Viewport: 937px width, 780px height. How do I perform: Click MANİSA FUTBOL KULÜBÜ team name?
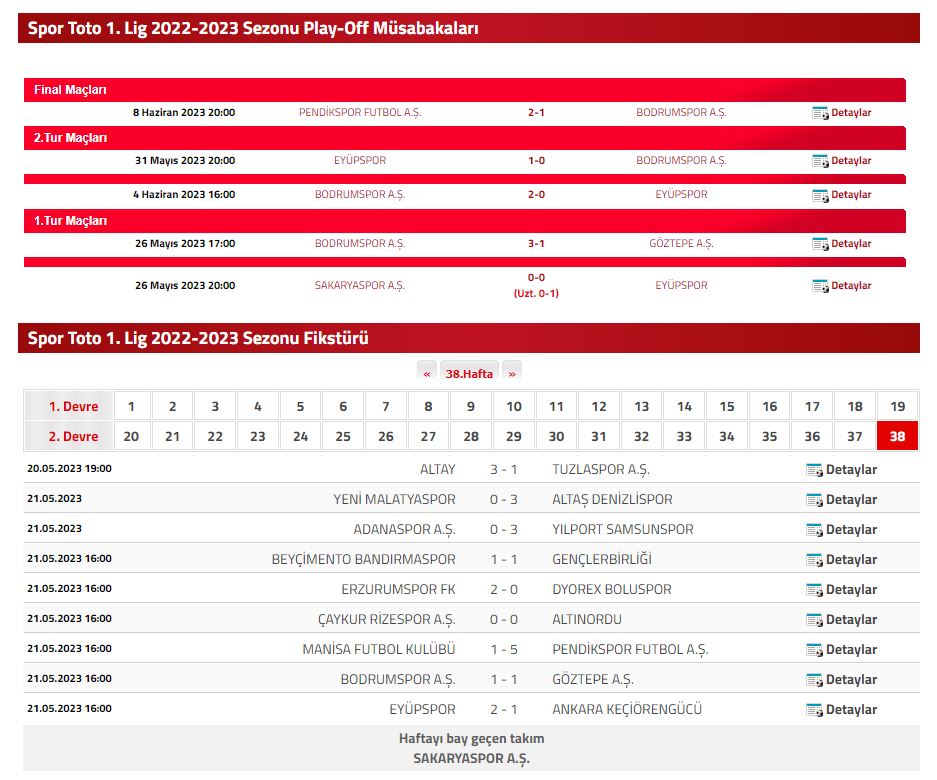coord(379,650)
